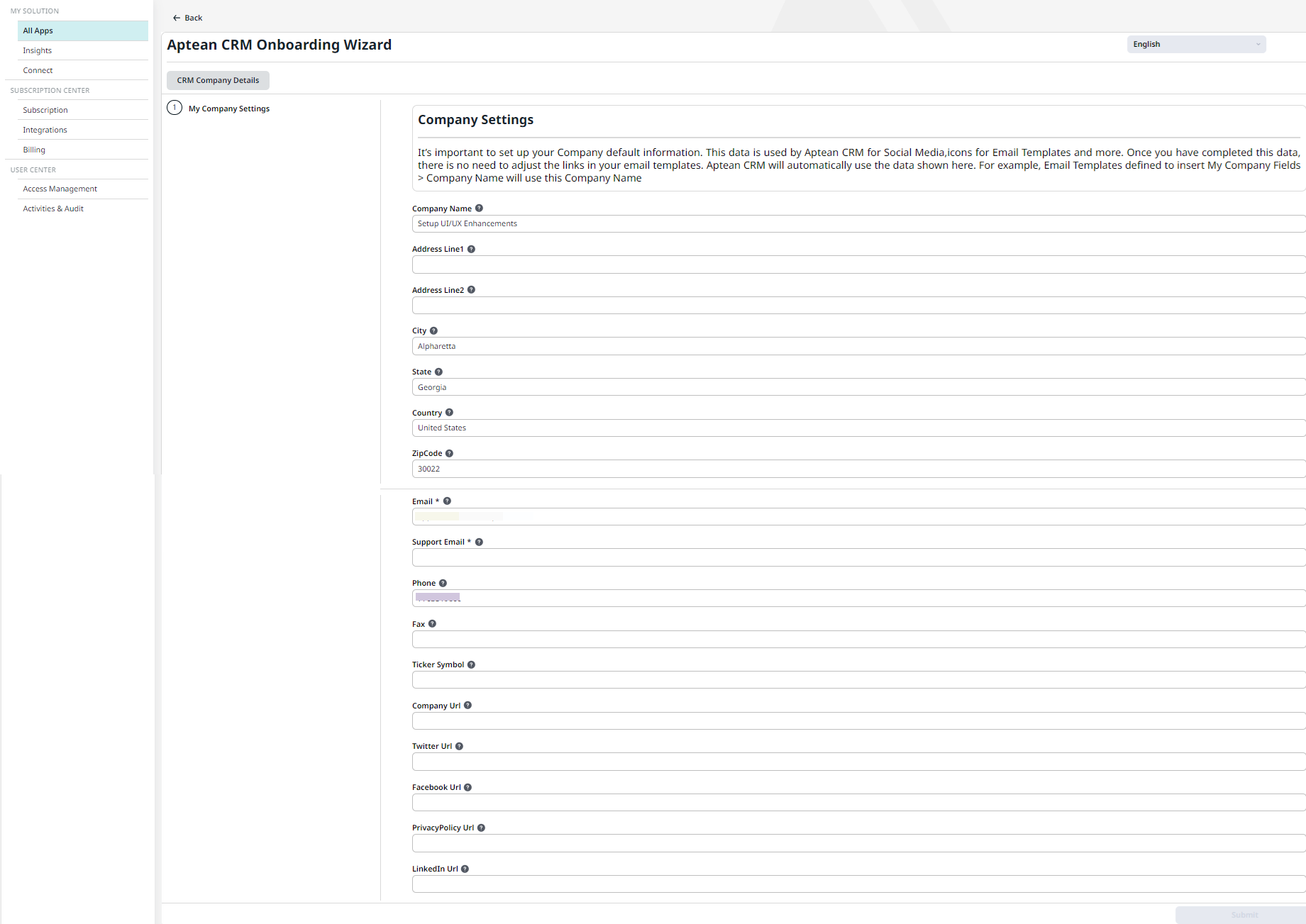The width and height of the screenshot is (1306, 924).
Task: Open Access Management in the sidebar
Action: coord(83,189)
